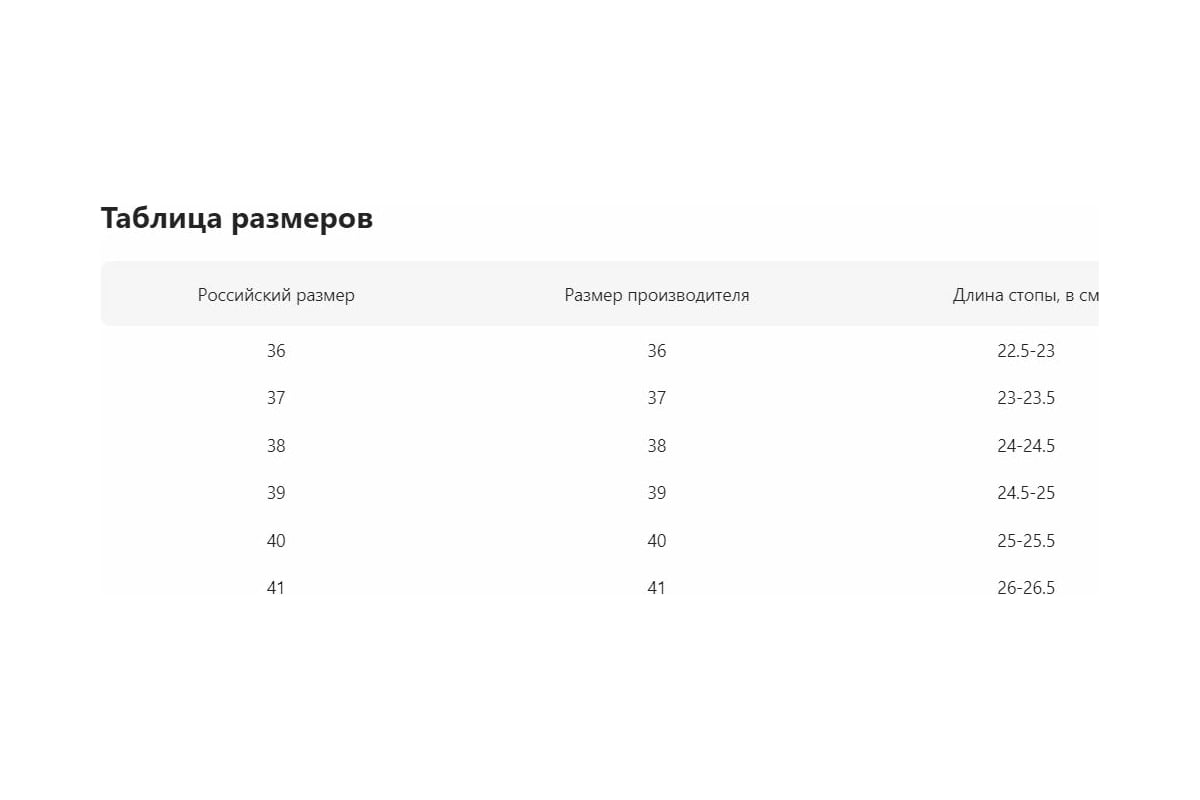Select Russian size 38 cell
This screenshot has width=1200, height=800.
click(x=276, y=446)
